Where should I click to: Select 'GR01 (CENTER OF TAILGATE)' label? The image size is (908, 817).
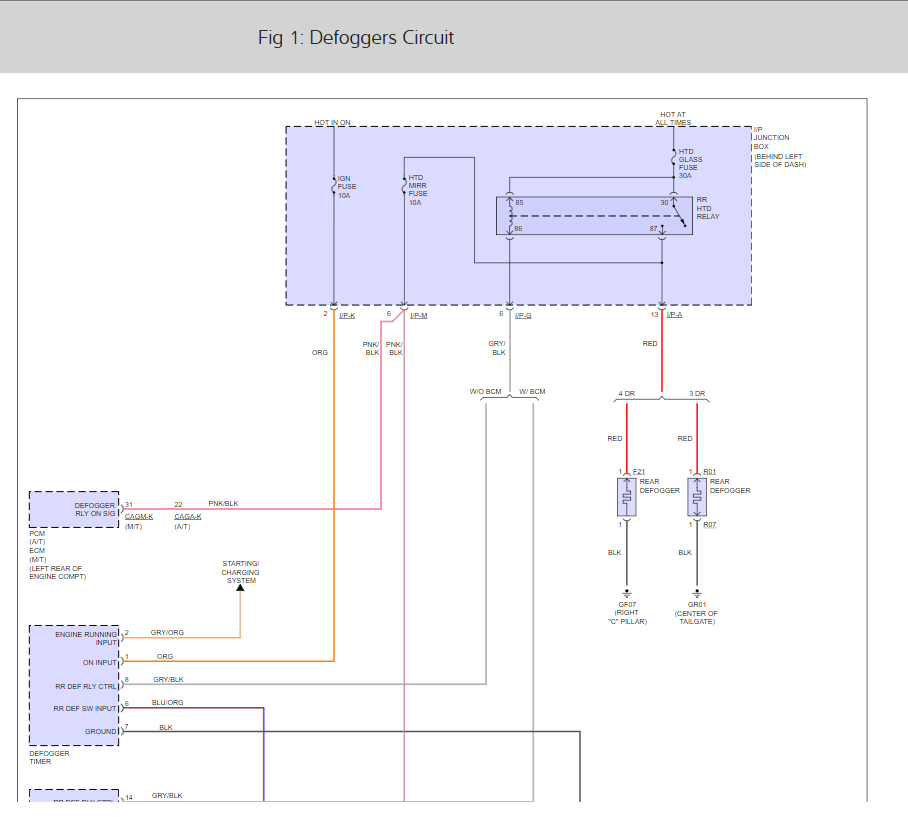[x=696, y=613]
